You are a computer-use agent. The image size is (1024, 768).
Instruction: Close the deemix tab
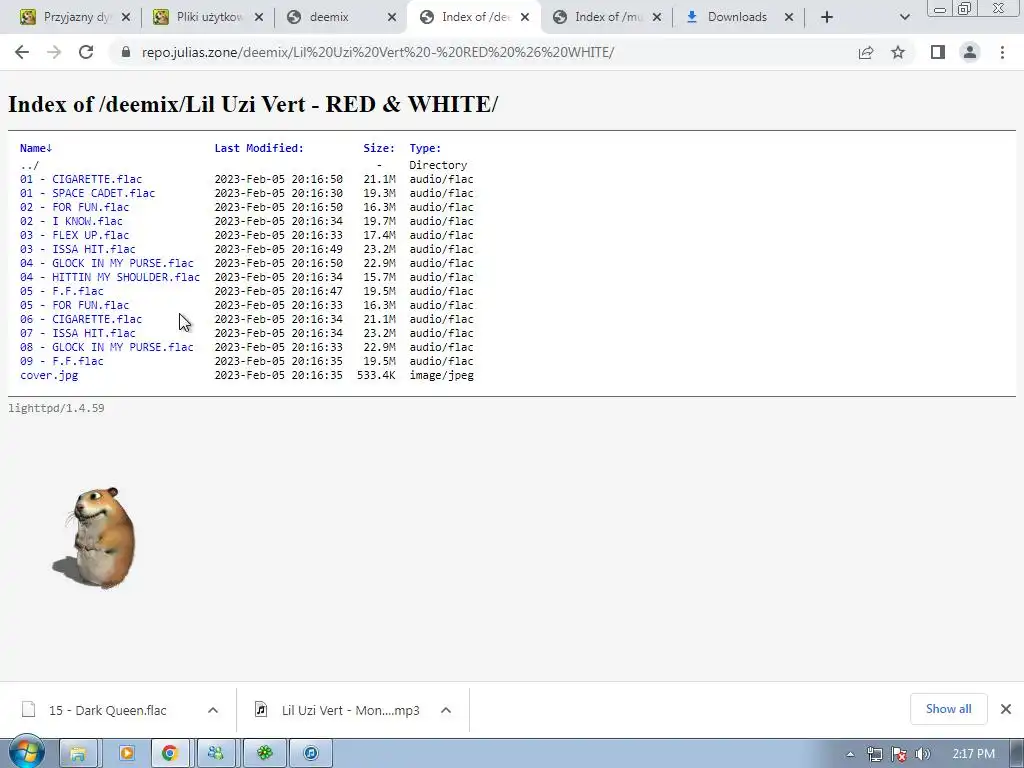392,17
